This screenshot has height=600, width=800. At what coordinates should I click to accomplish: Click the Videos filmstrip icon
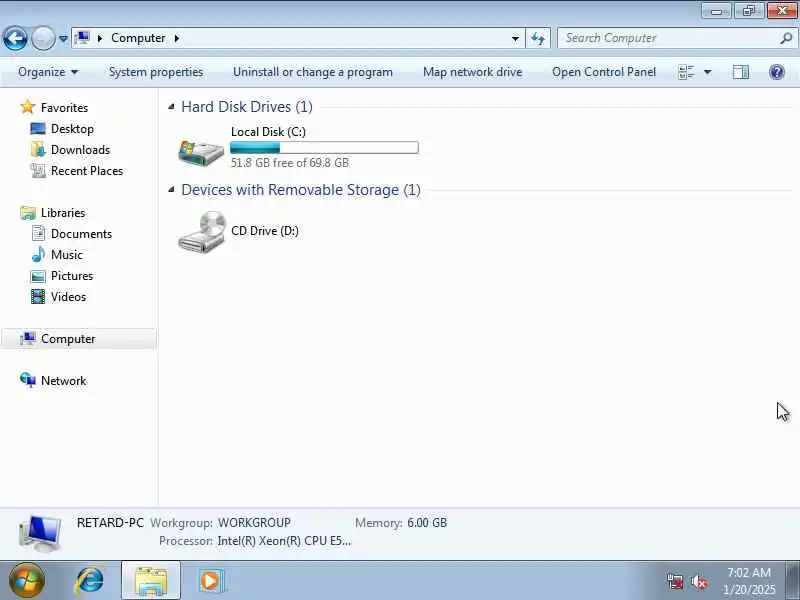pyautogui.click(x=38, y=296)
